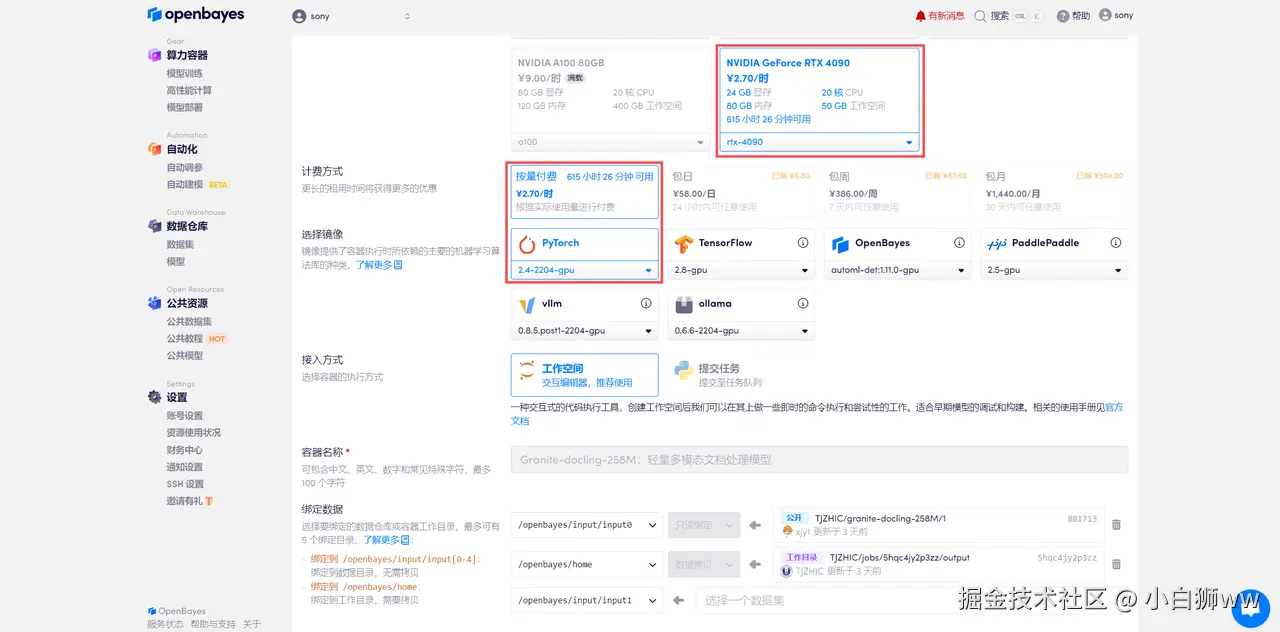Image resolution: width=1280 pixels, height=632 pixels.
Task: Open the 有新消息 notification bell
Action: click(x=939, y=16)
